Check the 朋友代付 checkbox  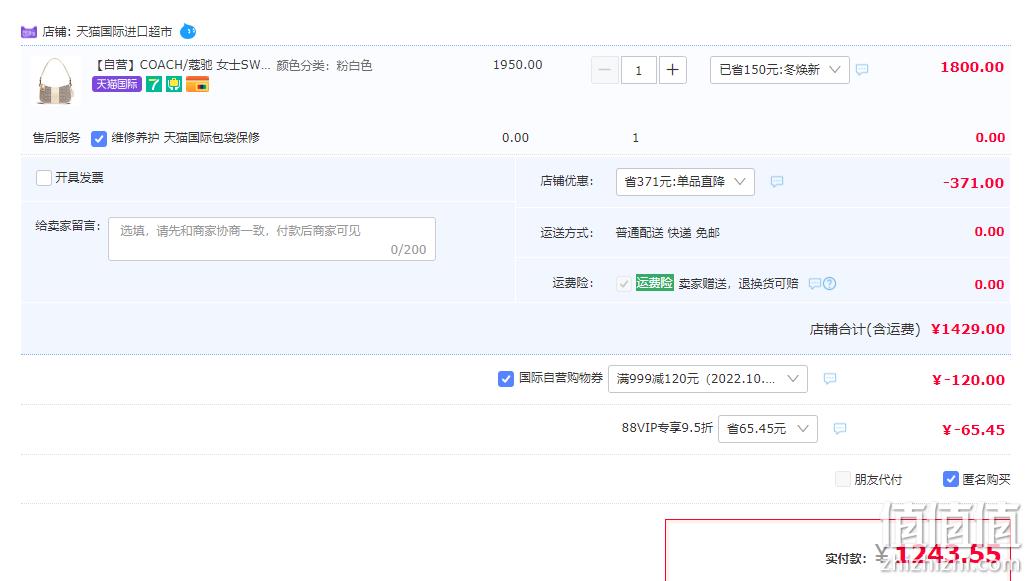842,479
